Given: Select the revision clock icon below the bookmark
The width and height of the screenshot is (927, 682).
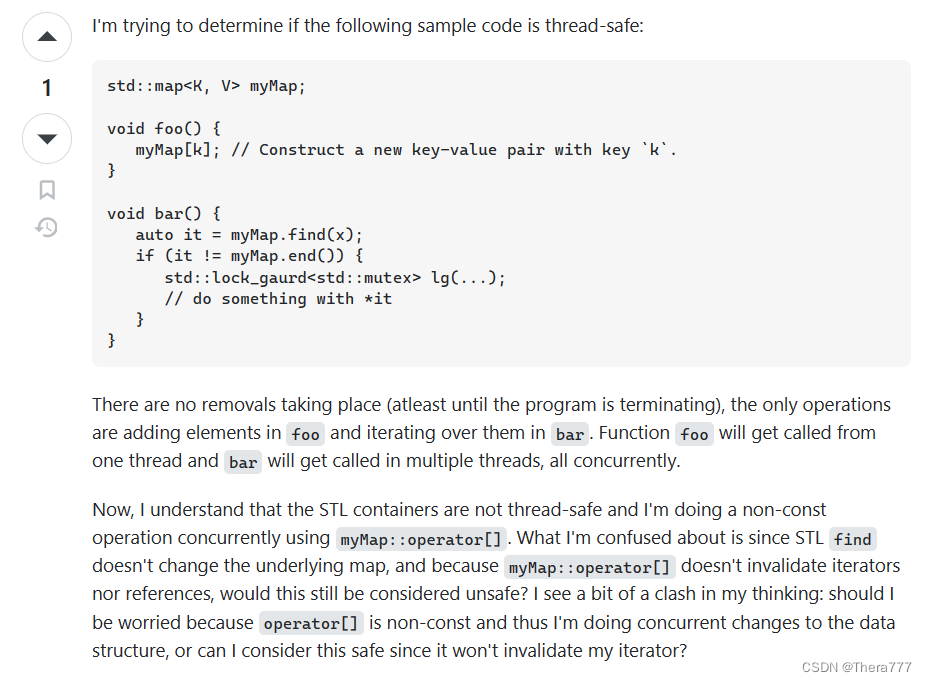Looking at the screenshot, I should tap(46, 227).
